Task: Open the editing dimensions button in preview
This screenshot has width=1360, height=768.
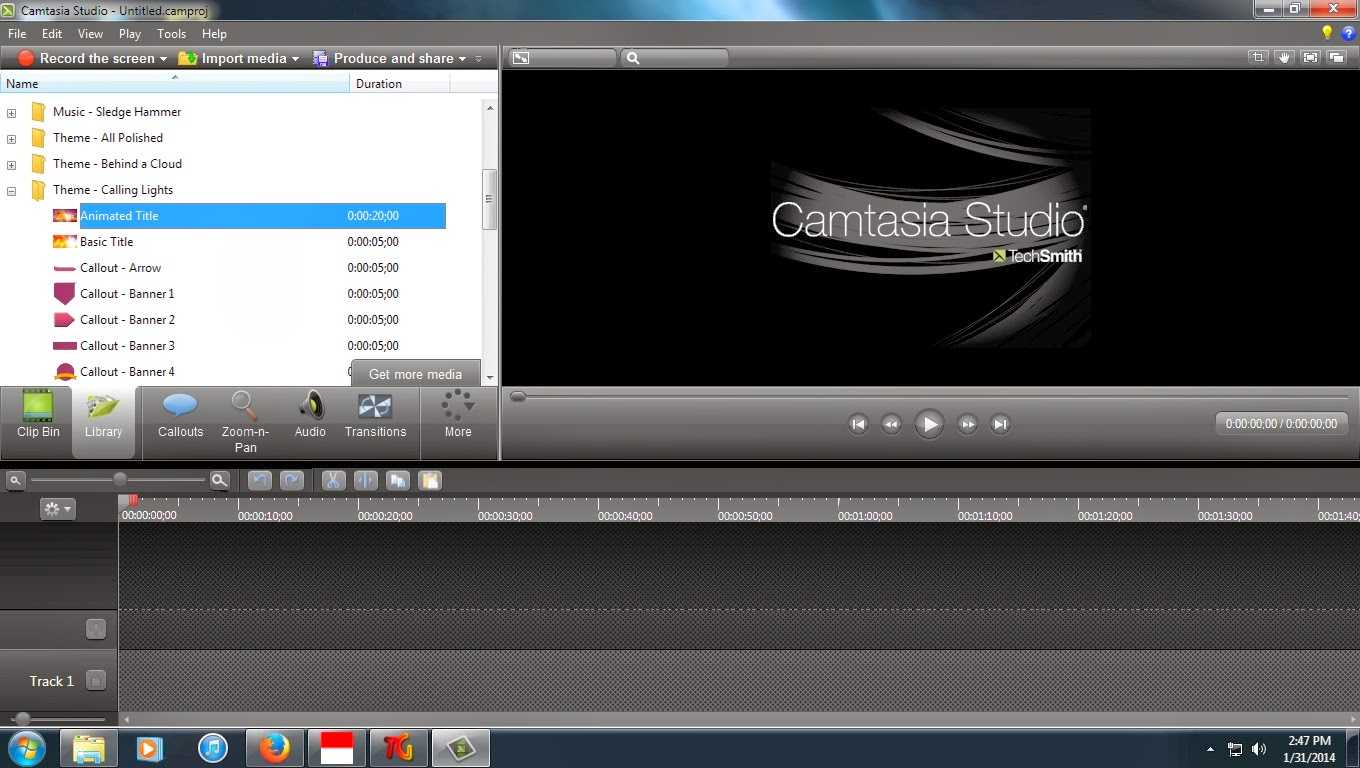Action: (x=520, y=58)
